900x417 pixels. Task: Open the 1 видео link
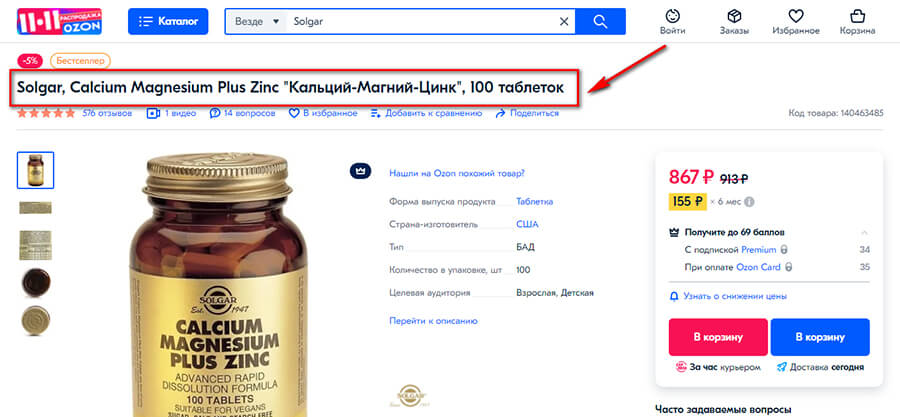pyautogui.click(x=172, y=113)
